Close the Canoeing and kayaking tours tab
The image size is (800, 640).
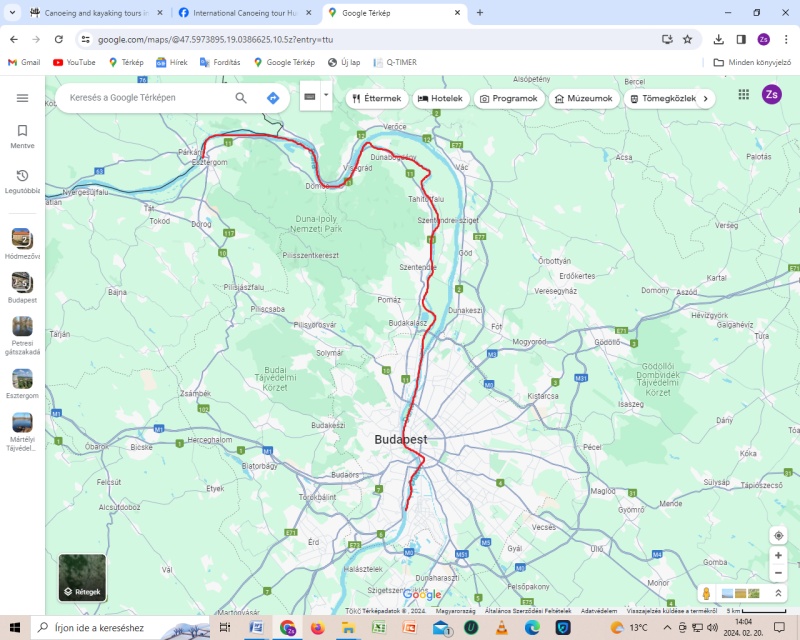160,13
